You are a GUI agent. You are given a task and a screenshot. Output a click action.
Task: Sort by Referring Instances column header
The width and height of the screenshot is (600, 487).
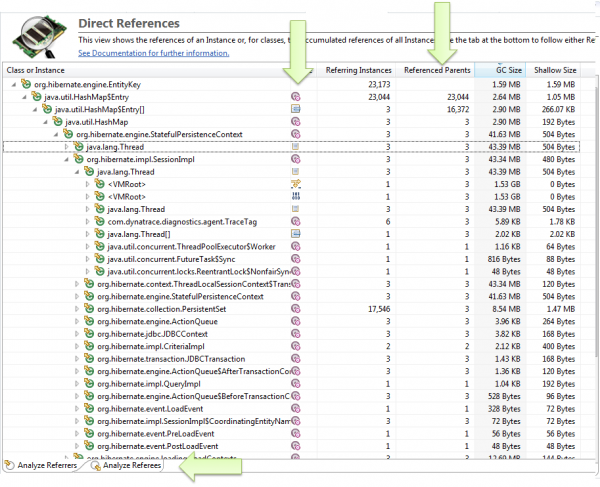pyautogui.click(x=358, y=70)
